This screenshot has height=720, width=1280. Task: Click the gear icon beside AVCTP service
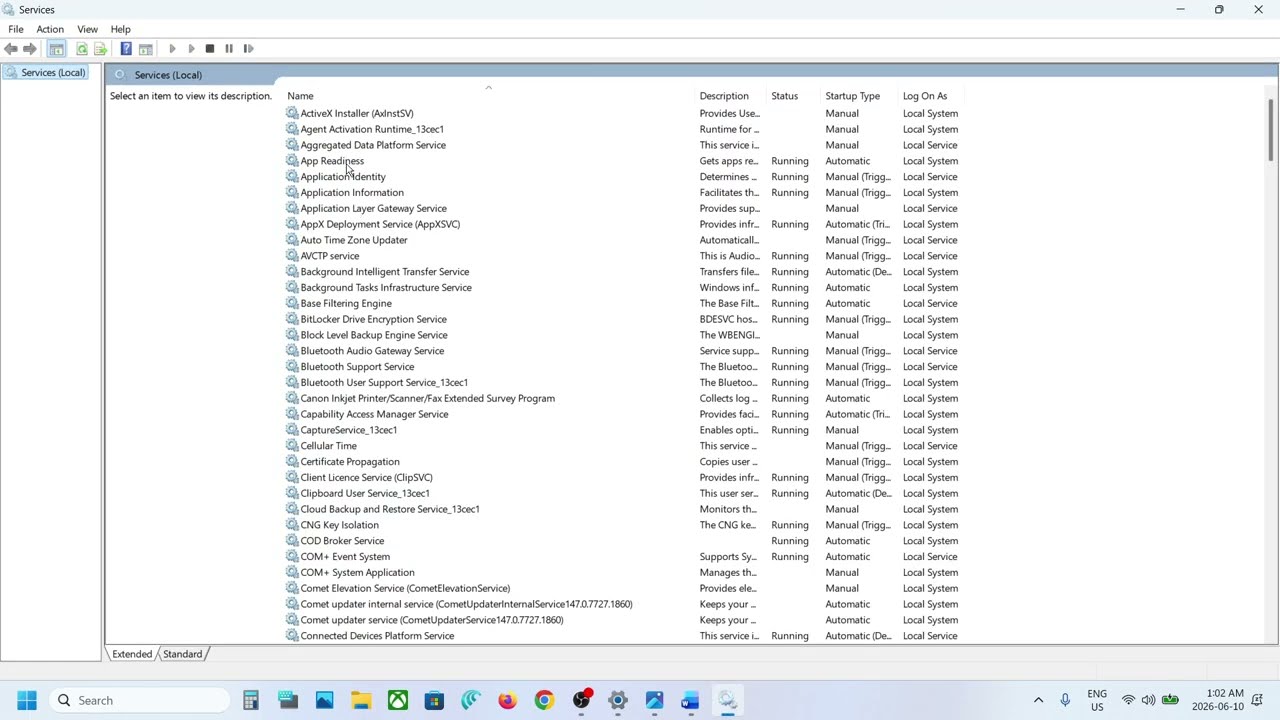tap(292, 256)
